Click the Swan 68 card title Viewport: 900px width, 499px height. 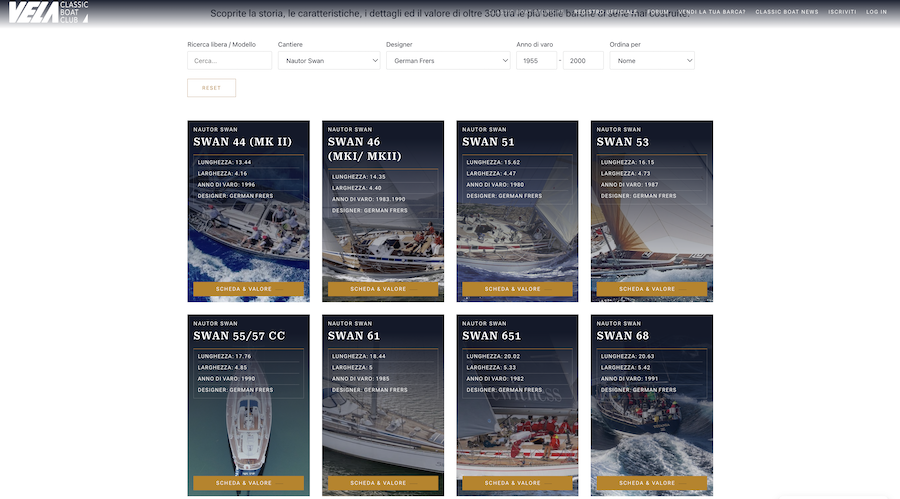pyautogui.click(x=622, y=336)
